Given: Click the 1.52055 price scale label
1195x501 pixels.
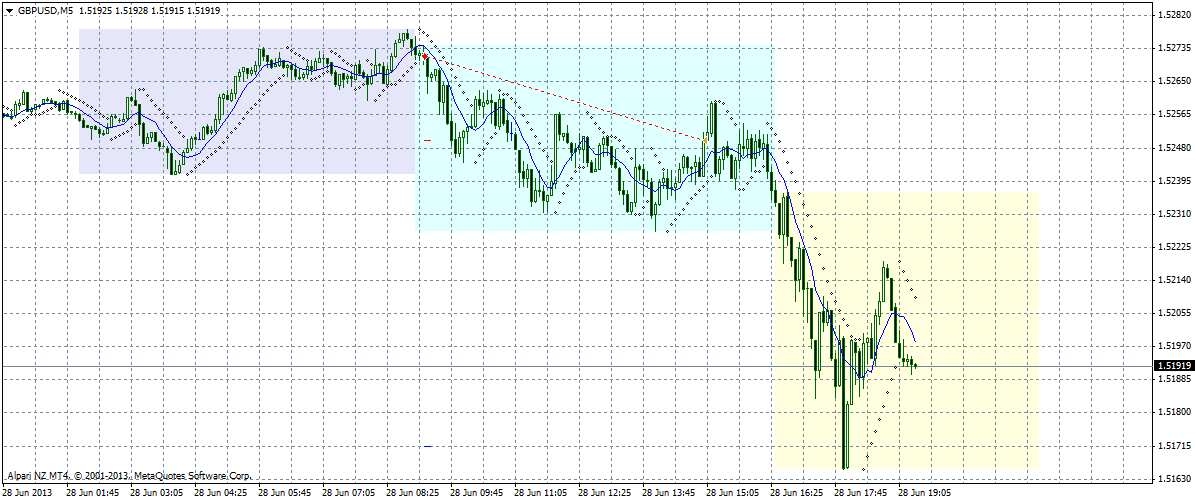Looking at the screenshot, I should click(1174, 313).
